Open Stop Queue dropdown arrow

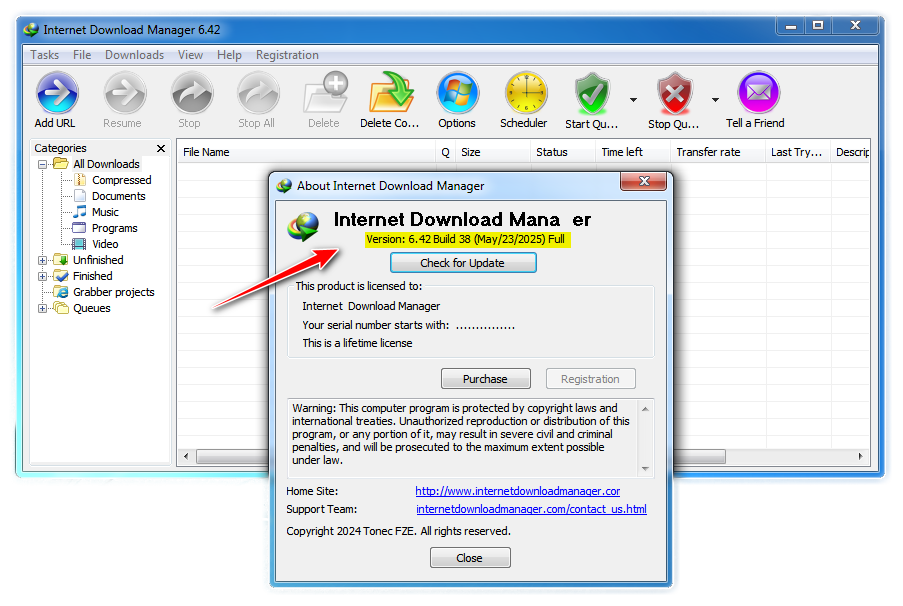(715, 100)
